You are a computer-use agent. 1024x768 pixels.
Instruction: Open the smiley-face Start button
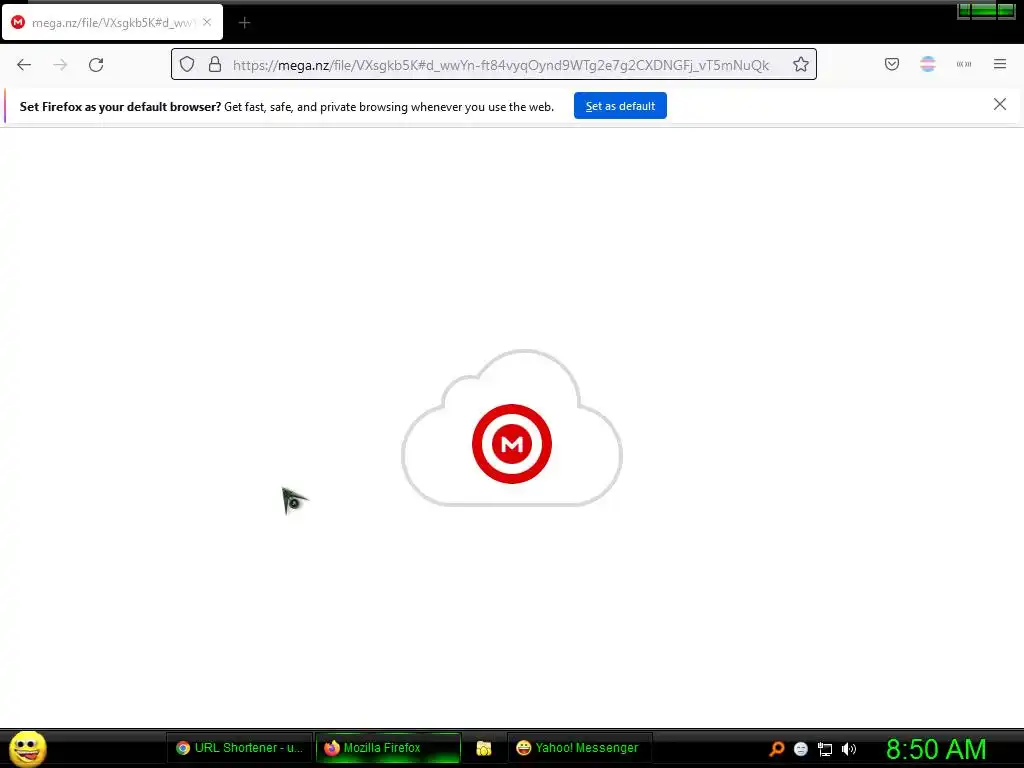point(28,748)
